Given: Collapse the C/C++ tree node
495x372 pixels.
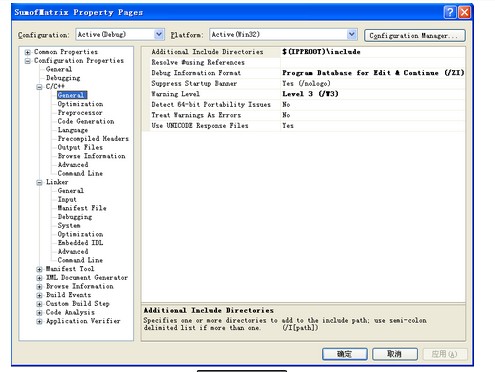Looking at the screenshot, I should 39,87.
